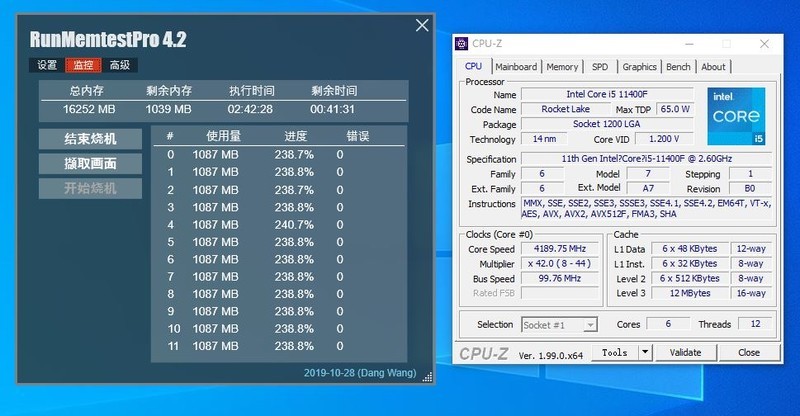Click the Level 3 value 12 MBytes

[x=690, y=293]
